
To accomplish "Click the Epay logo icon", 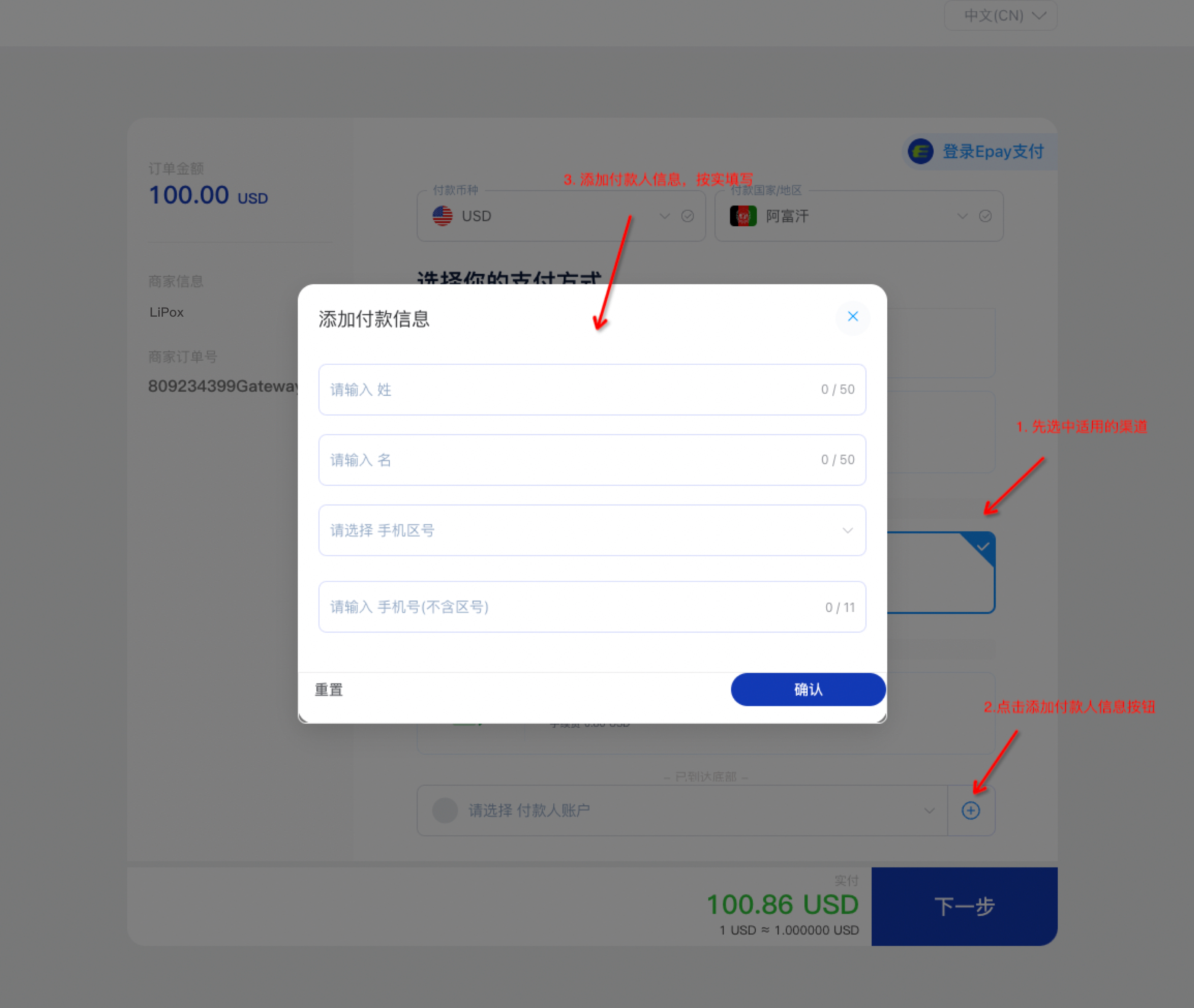I will pyautogui.click(x=920, y=151).
